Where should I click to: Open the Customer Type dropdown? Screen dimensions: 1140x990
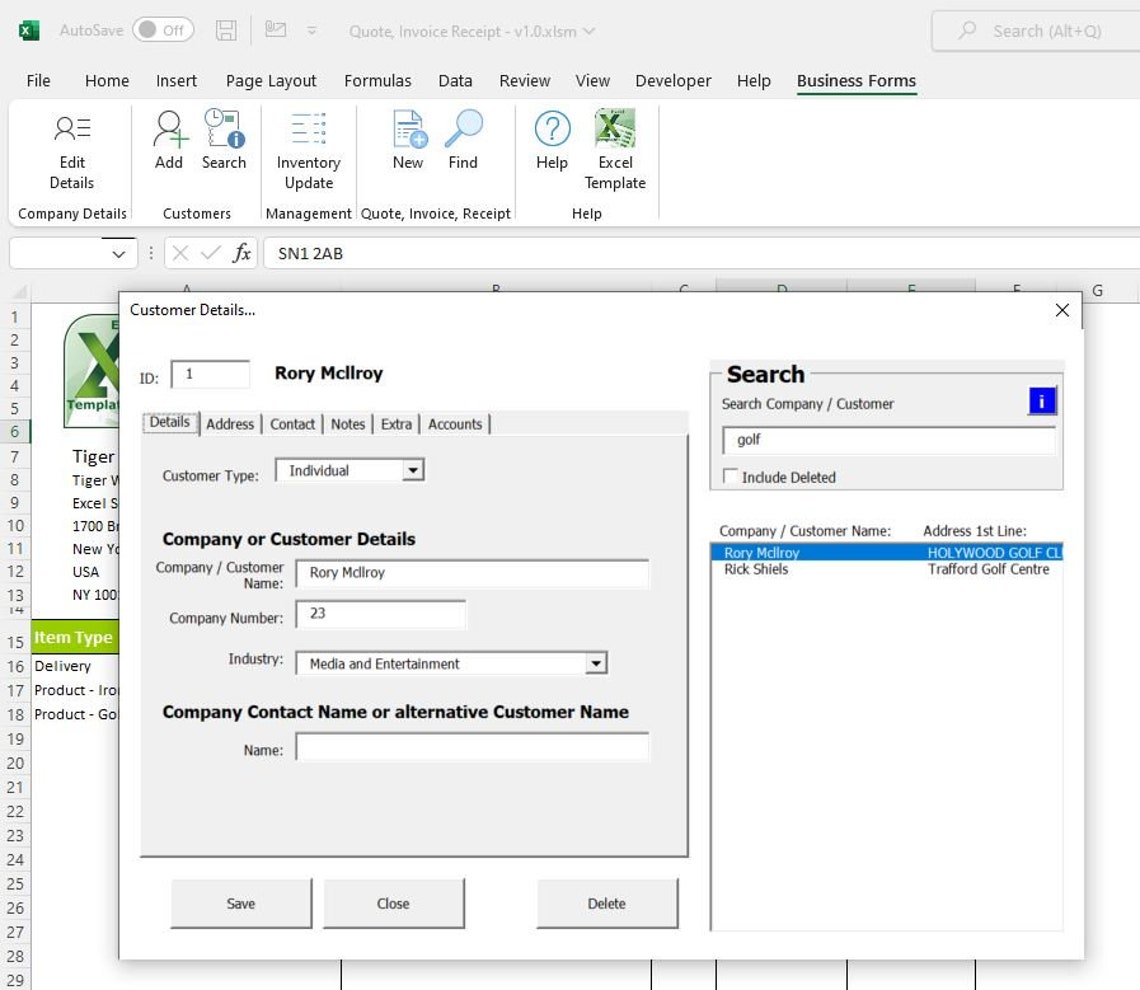414,469
